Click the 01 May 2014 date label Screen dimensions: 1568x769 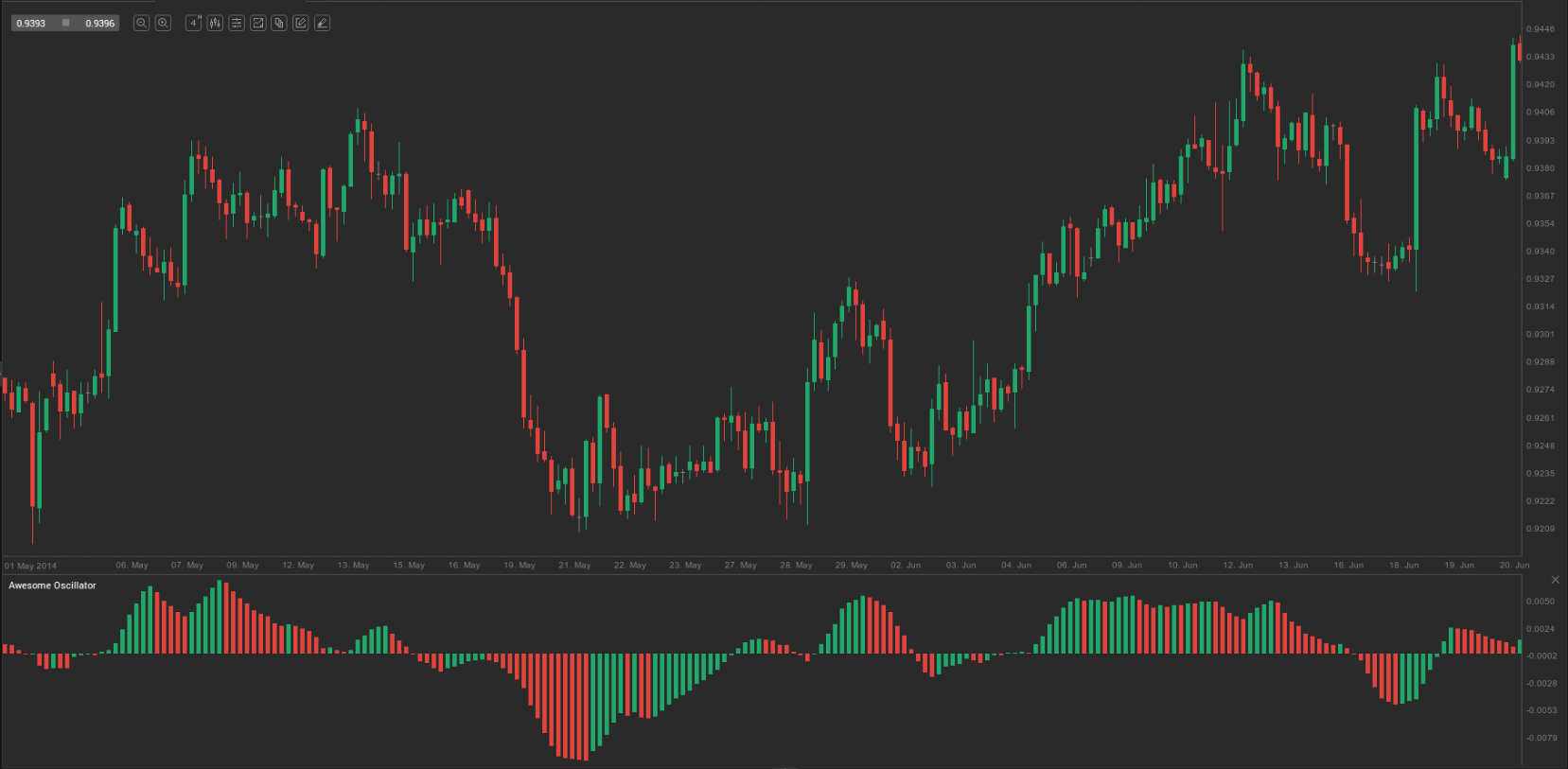point(31,566)
